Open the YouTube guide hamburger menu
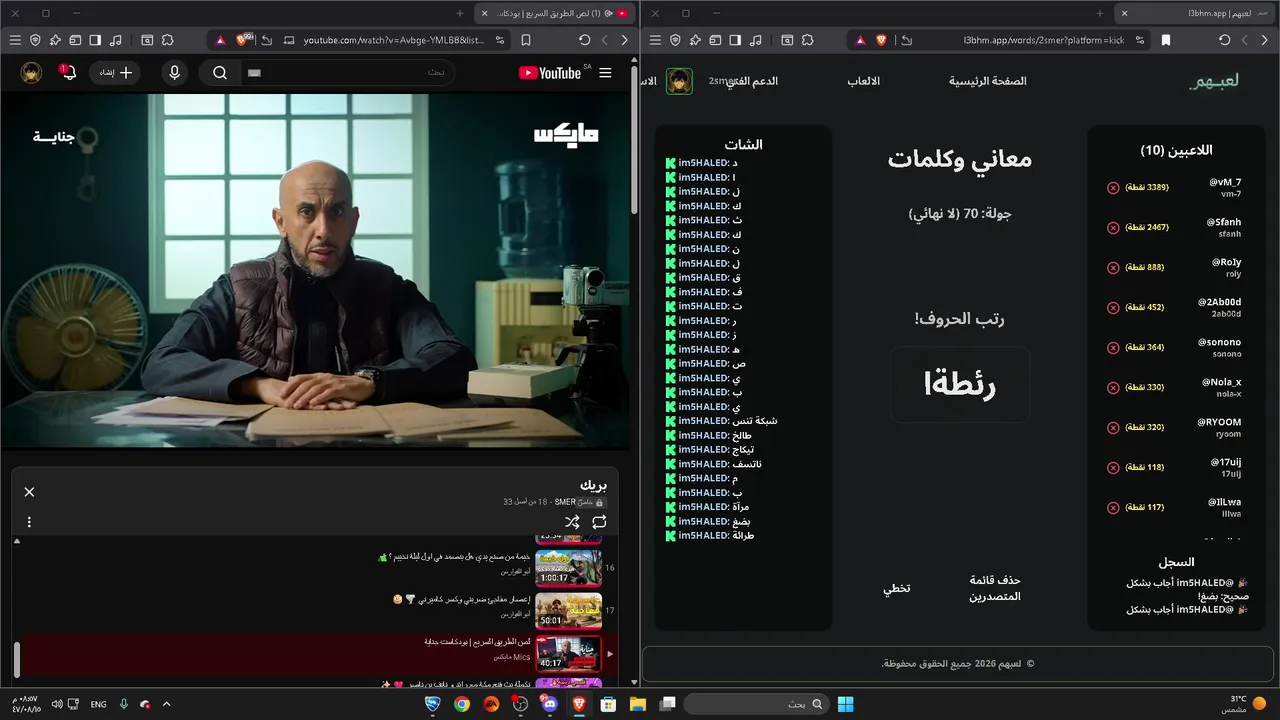 pos(605,73)
